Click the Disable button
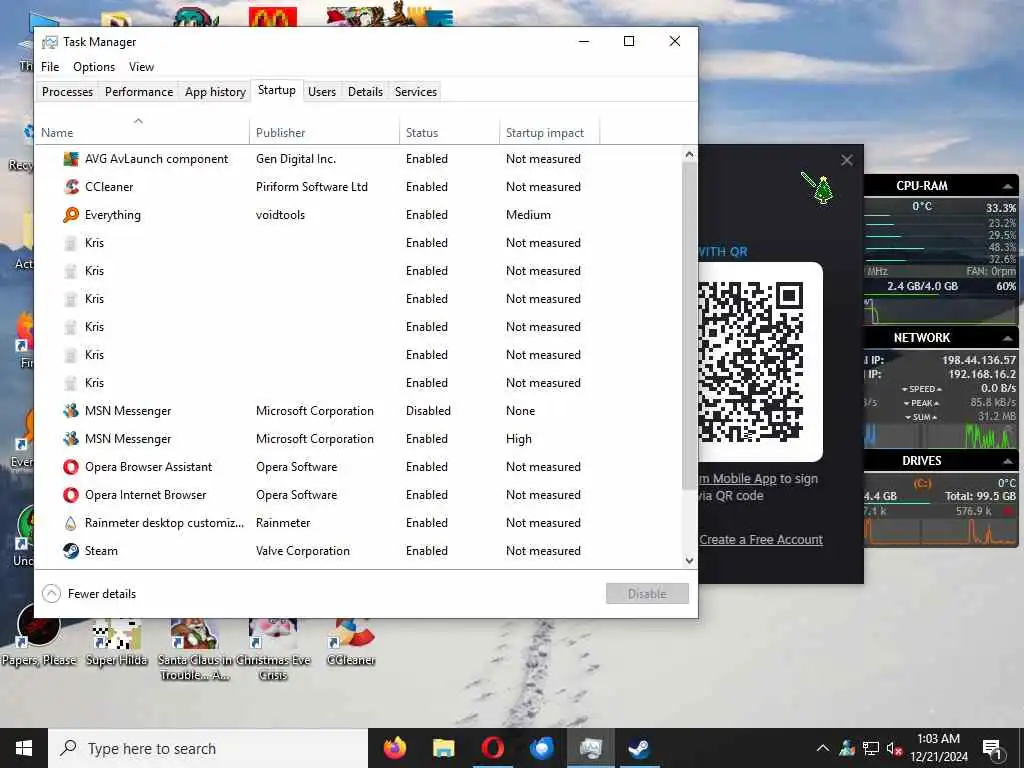The height and width of the screenshot is (768, 1024). click(x=647, y=594)
